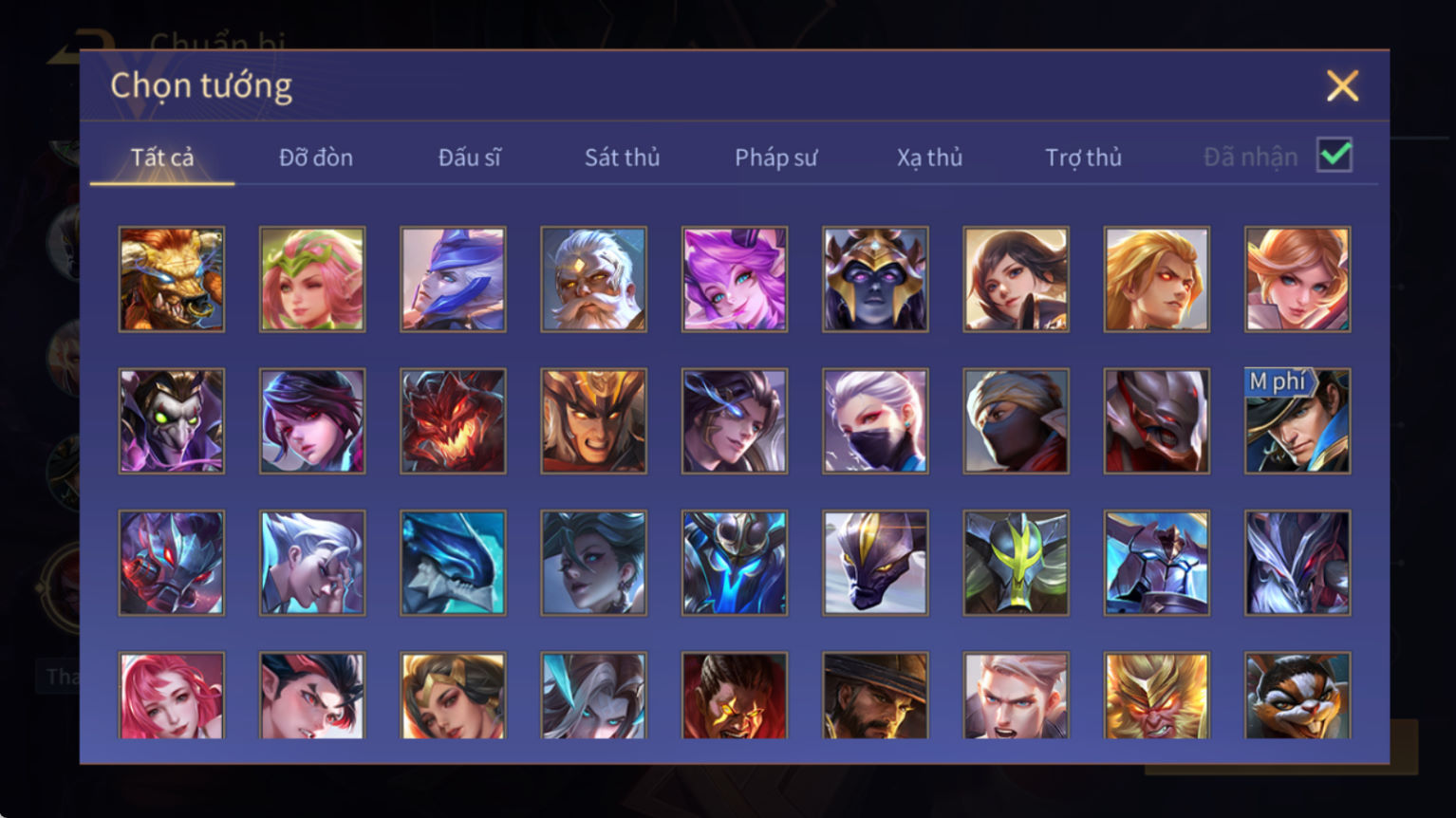Choose the red fire demon hero
The height and width of the screenshot is (818, 1456).
pyautogui.click(x=453, y=421)
